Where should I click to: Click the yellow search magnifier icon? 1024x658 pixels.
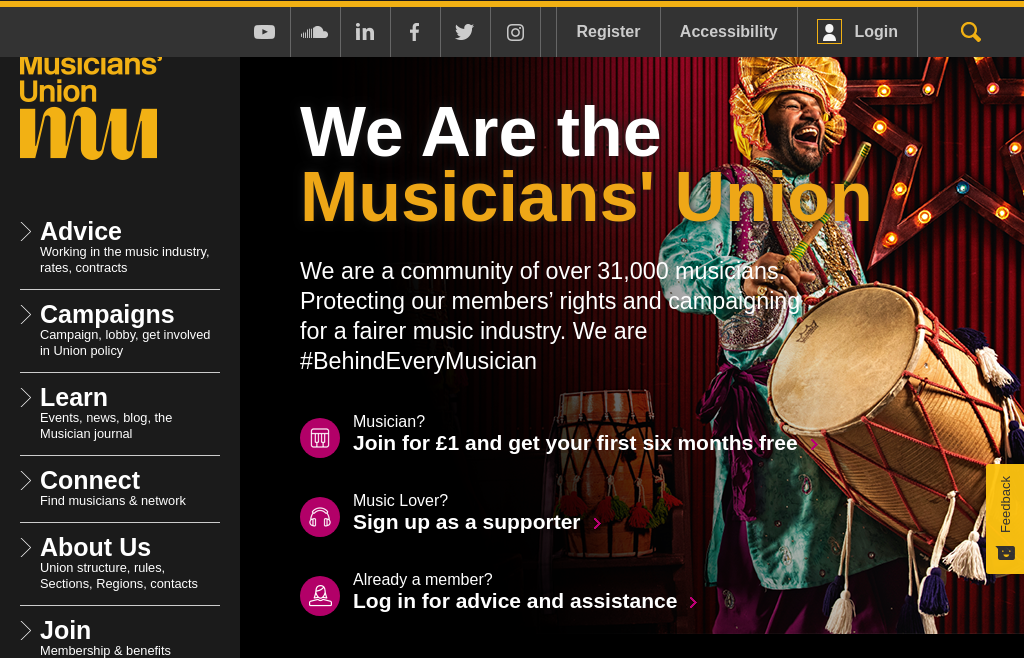click(x=970, y=31)
